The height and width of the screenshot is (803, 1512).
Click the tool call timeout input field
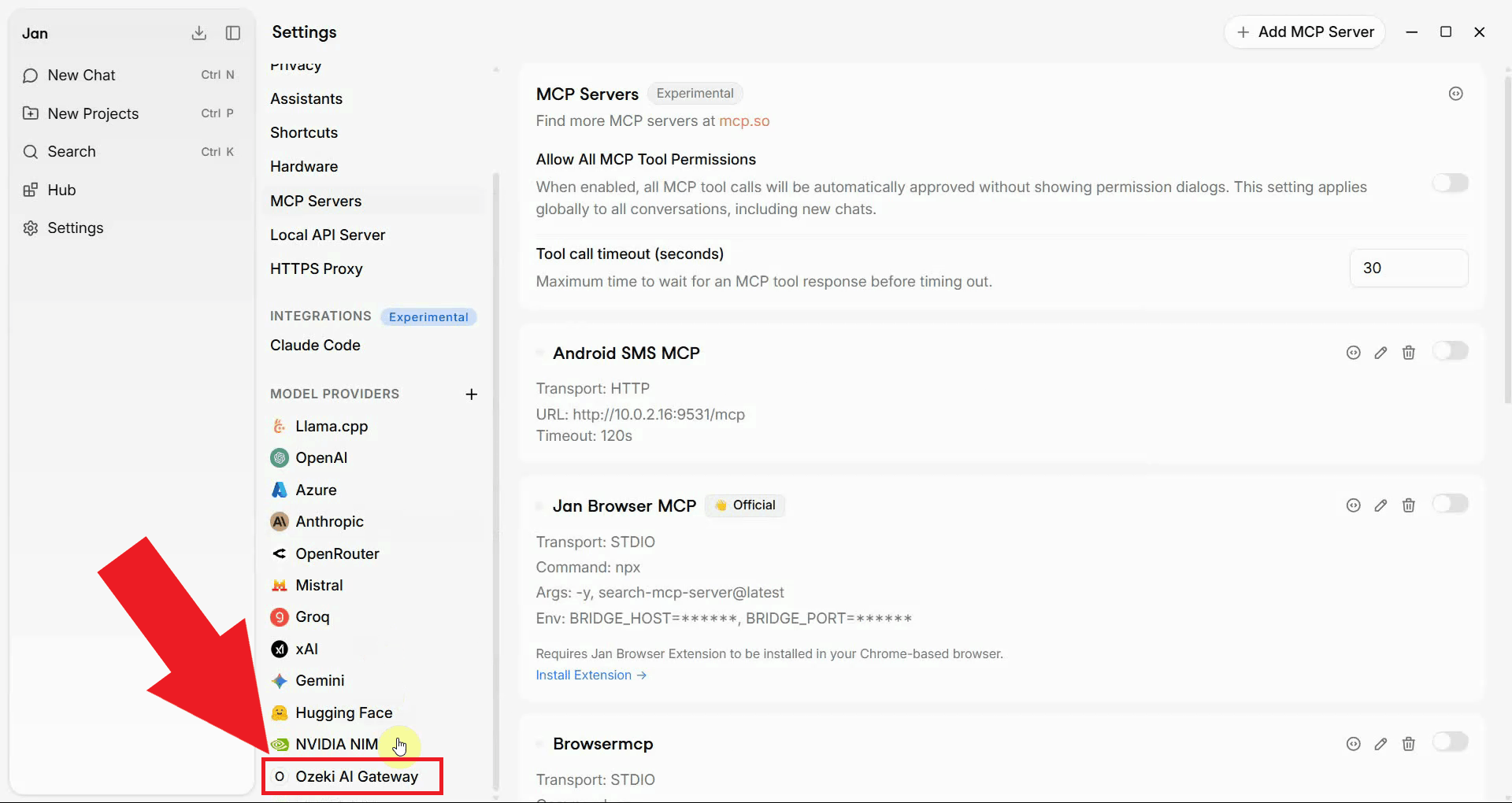tap(1409, 268)
